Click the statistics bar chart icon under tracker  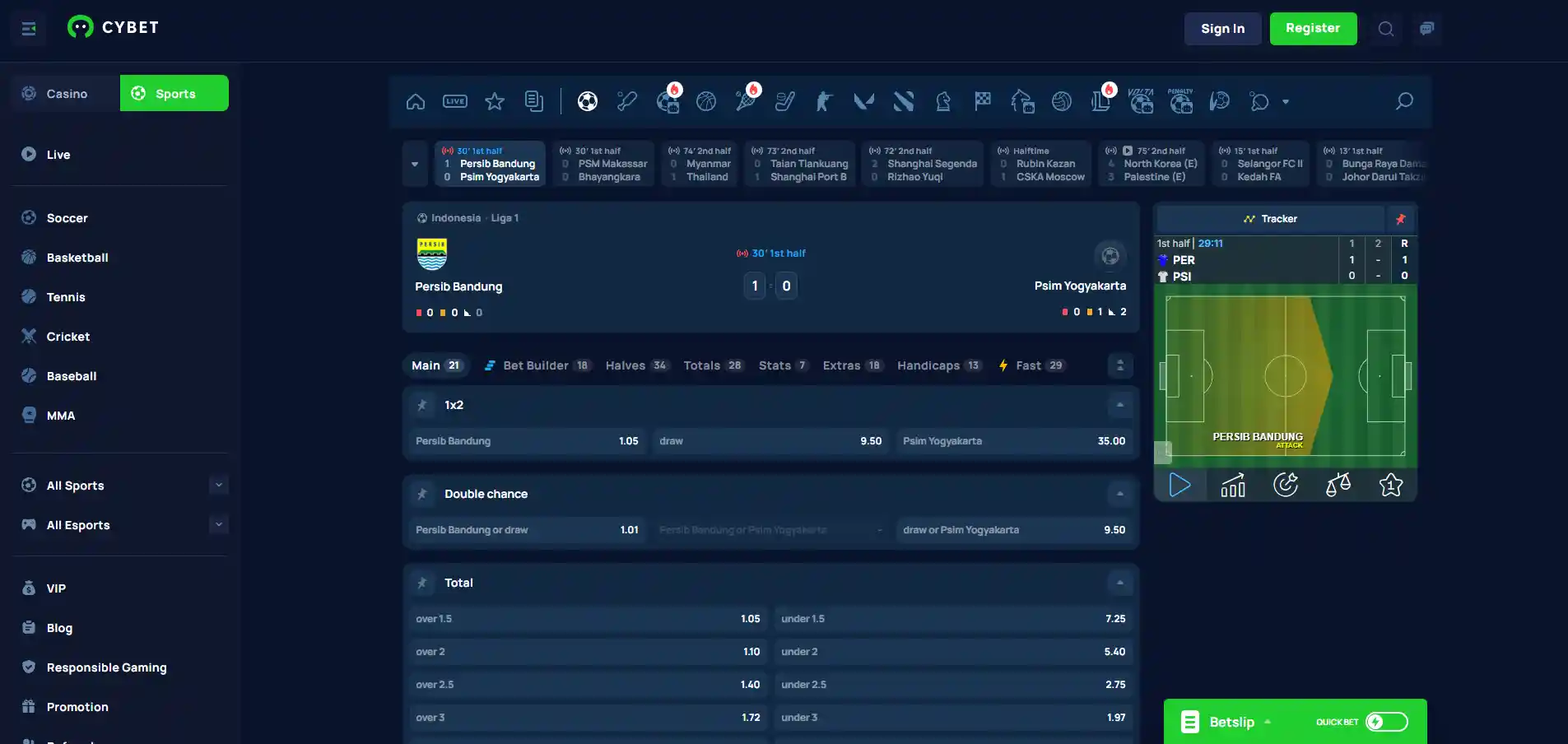(1233, 485)
